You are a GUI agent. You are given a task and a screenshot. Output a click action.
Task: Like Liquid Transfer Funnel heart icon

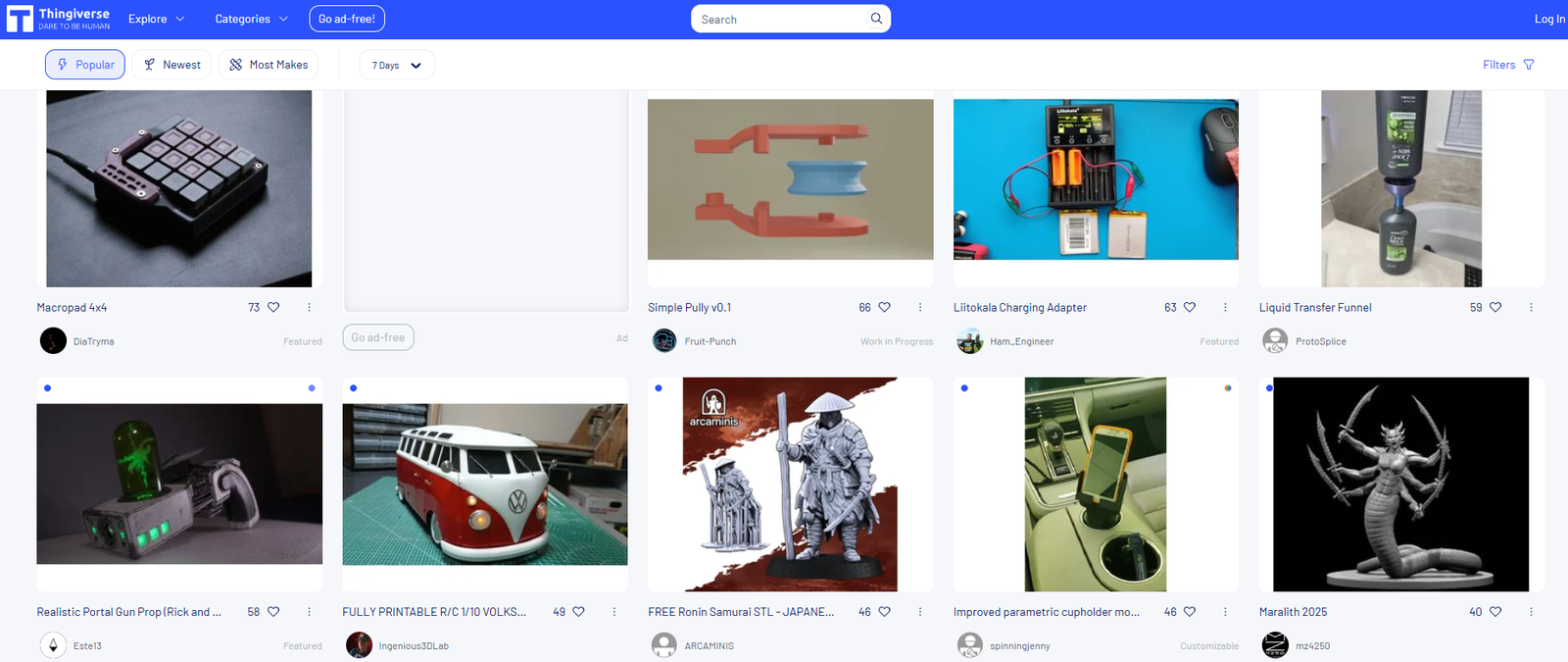(x=1495, y=307)
